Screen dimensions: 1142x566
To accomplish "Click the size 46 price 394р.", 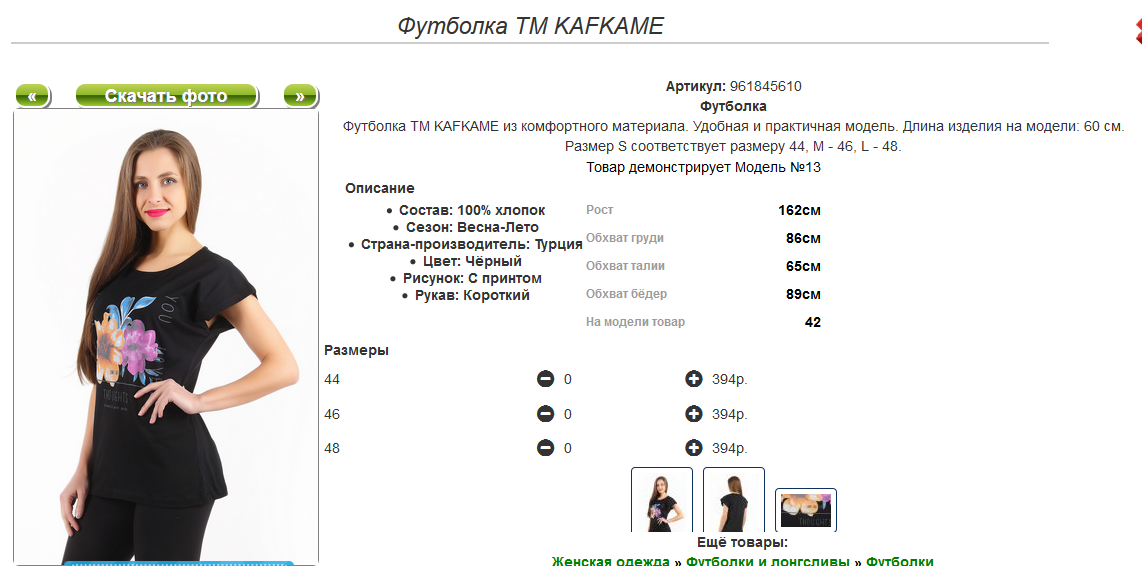I will 730,414.
